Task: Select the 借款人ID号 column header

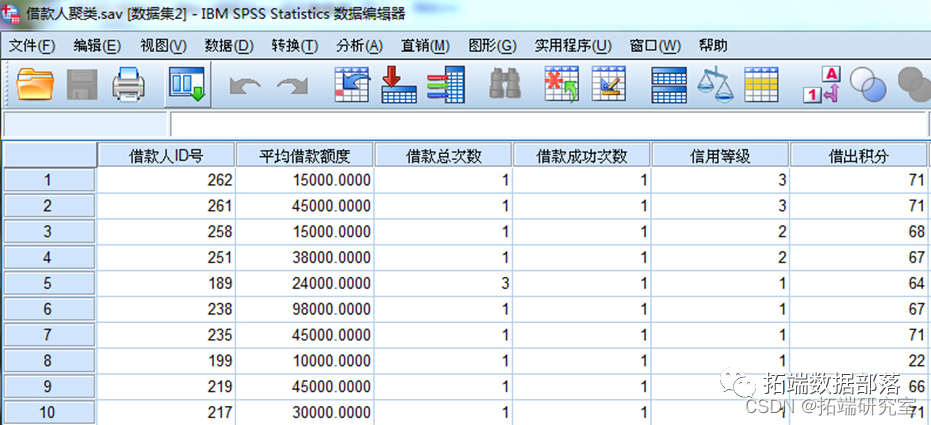Action: (x=166, y=155)
